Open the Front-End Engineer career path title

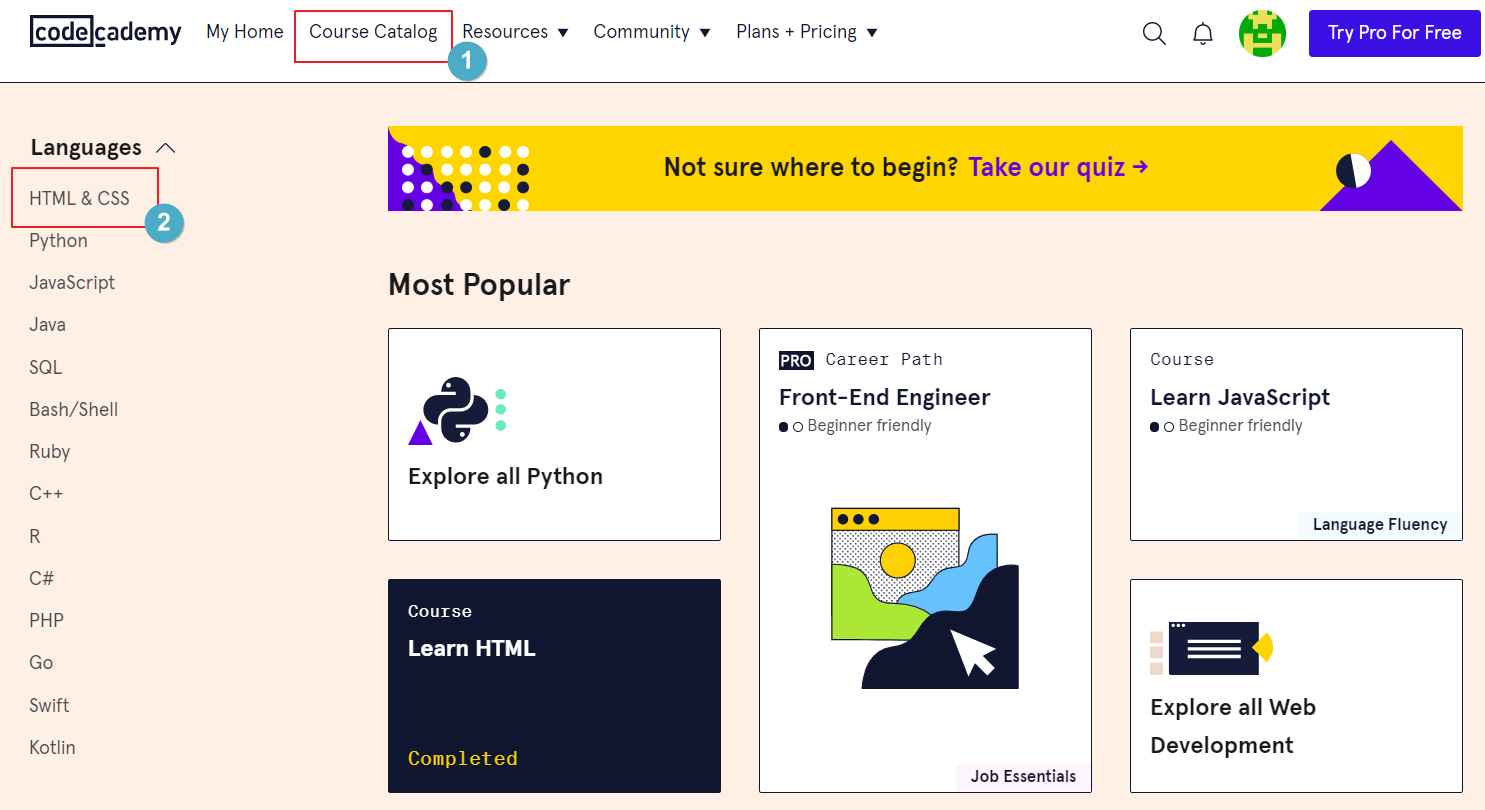(x=885, y=397)
